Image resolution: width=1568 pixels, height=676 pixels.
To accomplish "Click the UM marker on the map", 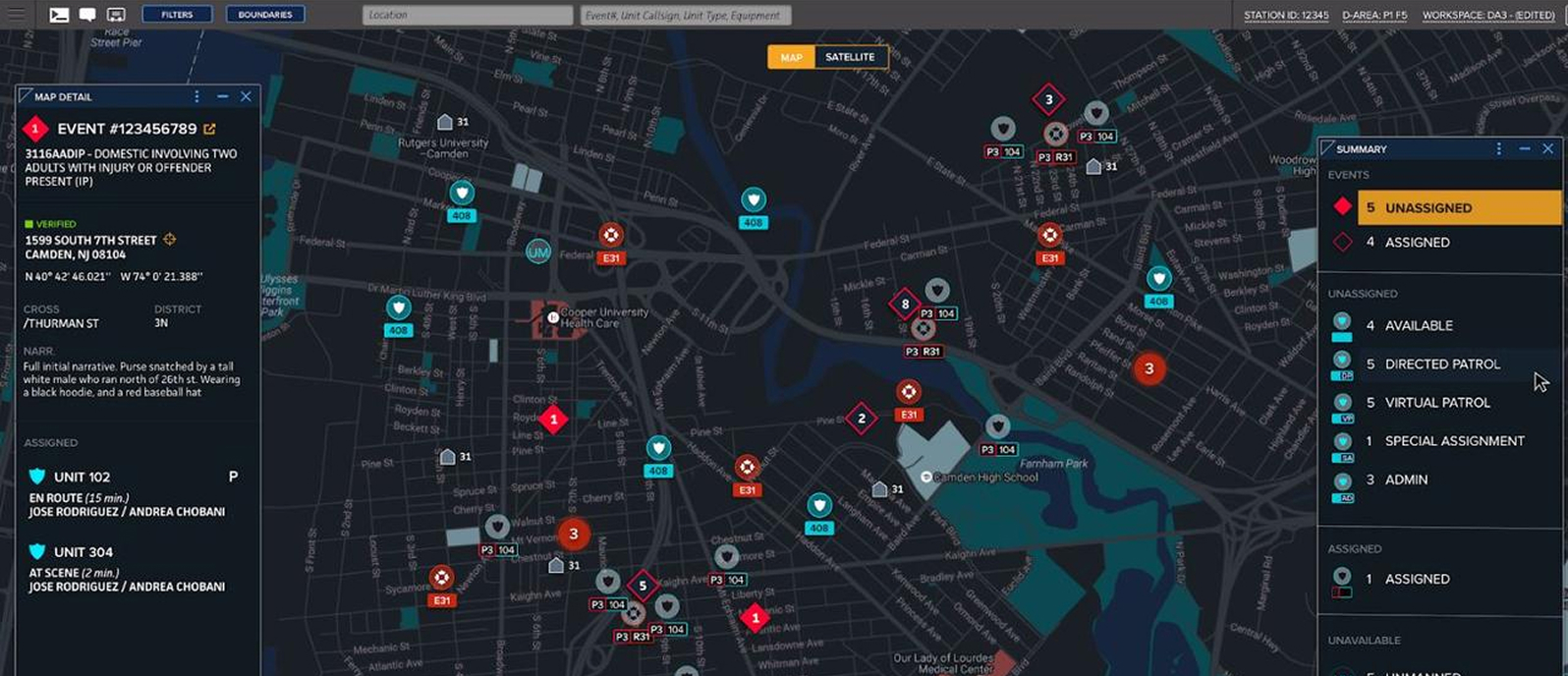I will (537, 252).
